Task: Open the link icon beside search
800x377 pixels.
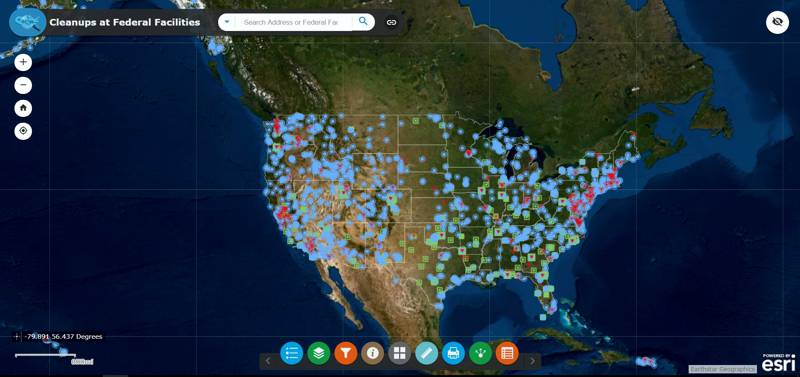Action: click(391, 22)
